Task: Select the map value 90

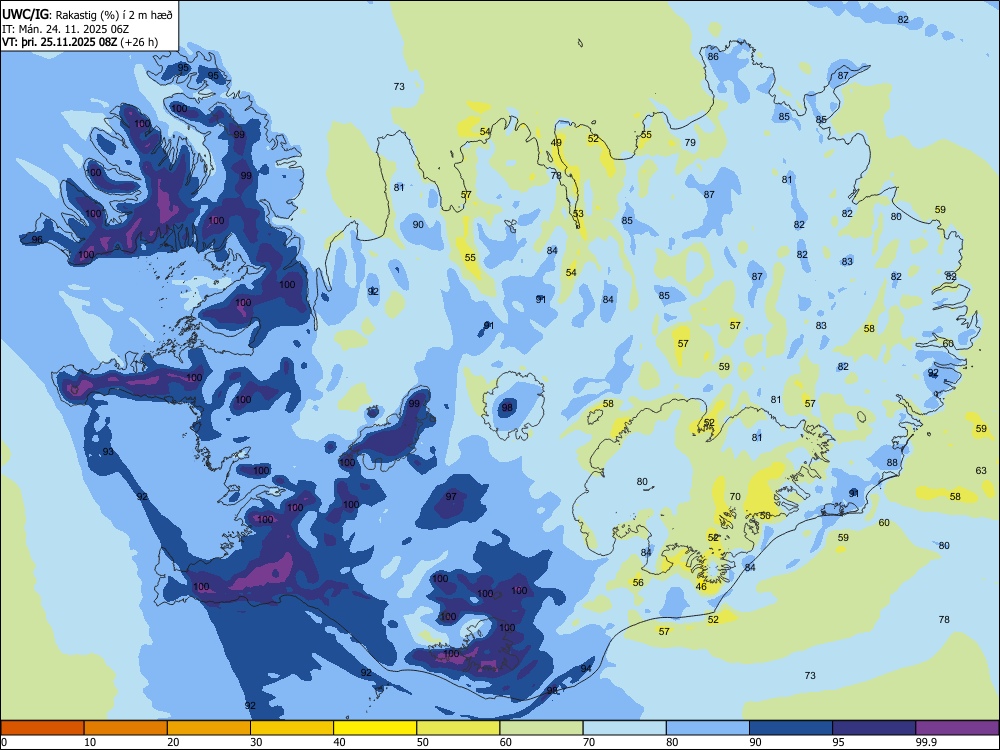Action: click(x=418, y=224)
